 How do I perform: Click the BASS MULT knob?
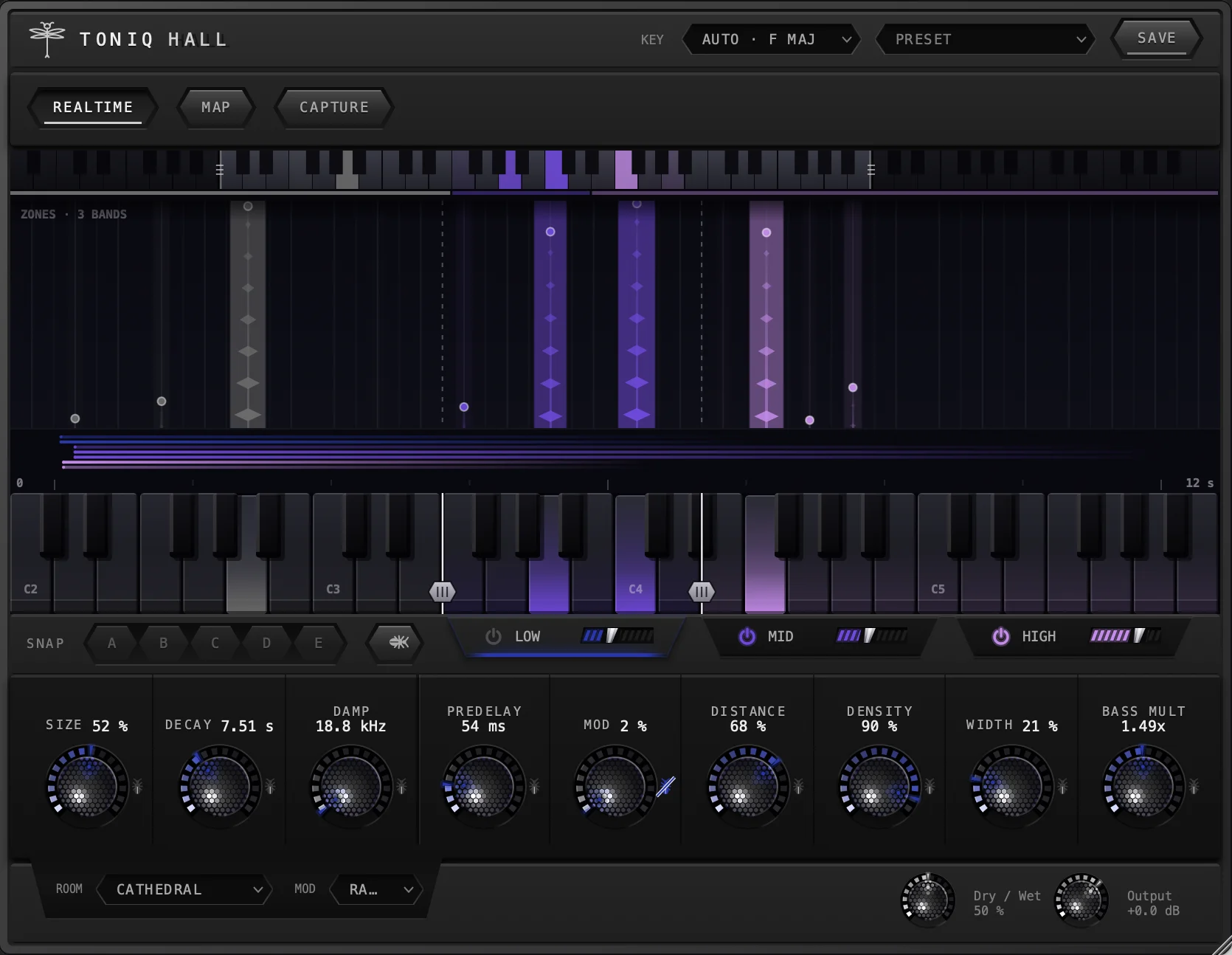1143,786
